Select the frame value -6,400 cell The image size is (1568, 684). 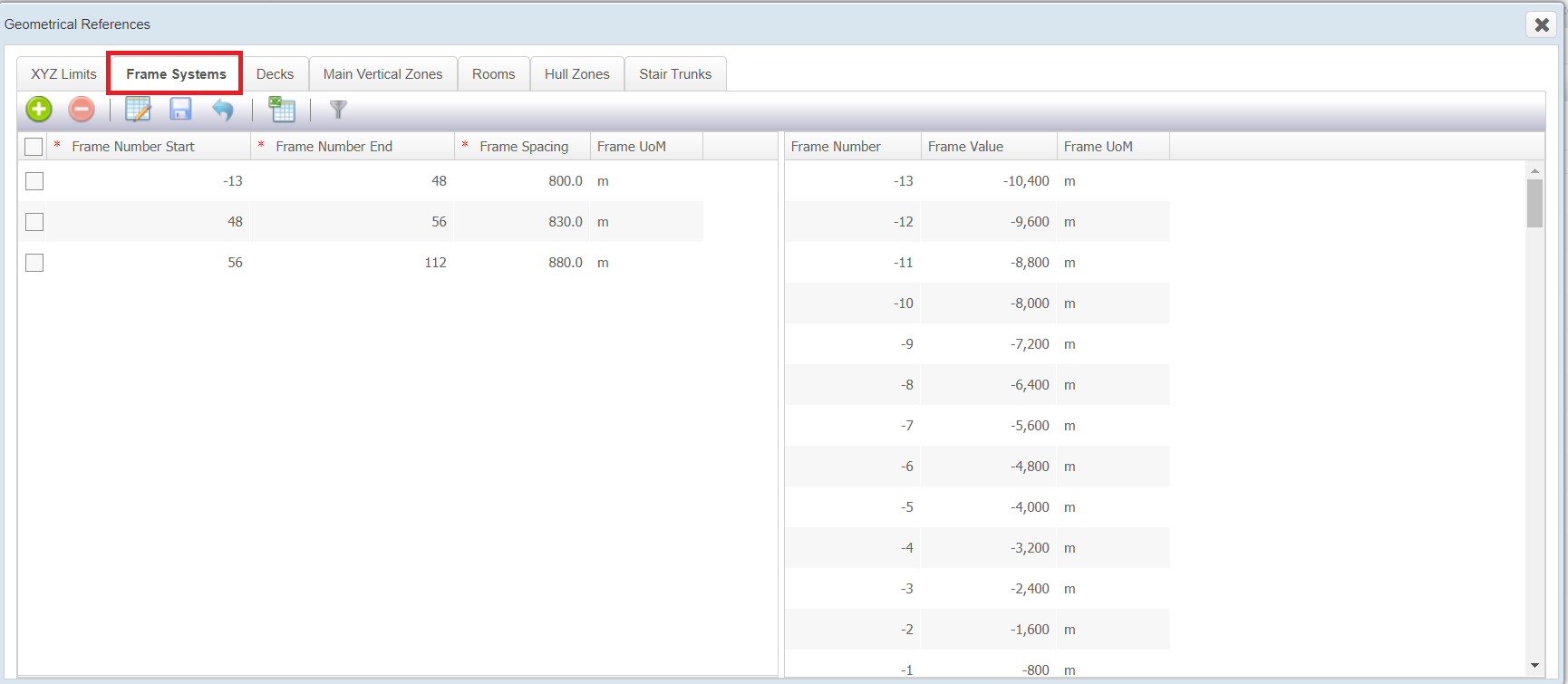coord(989,385)
